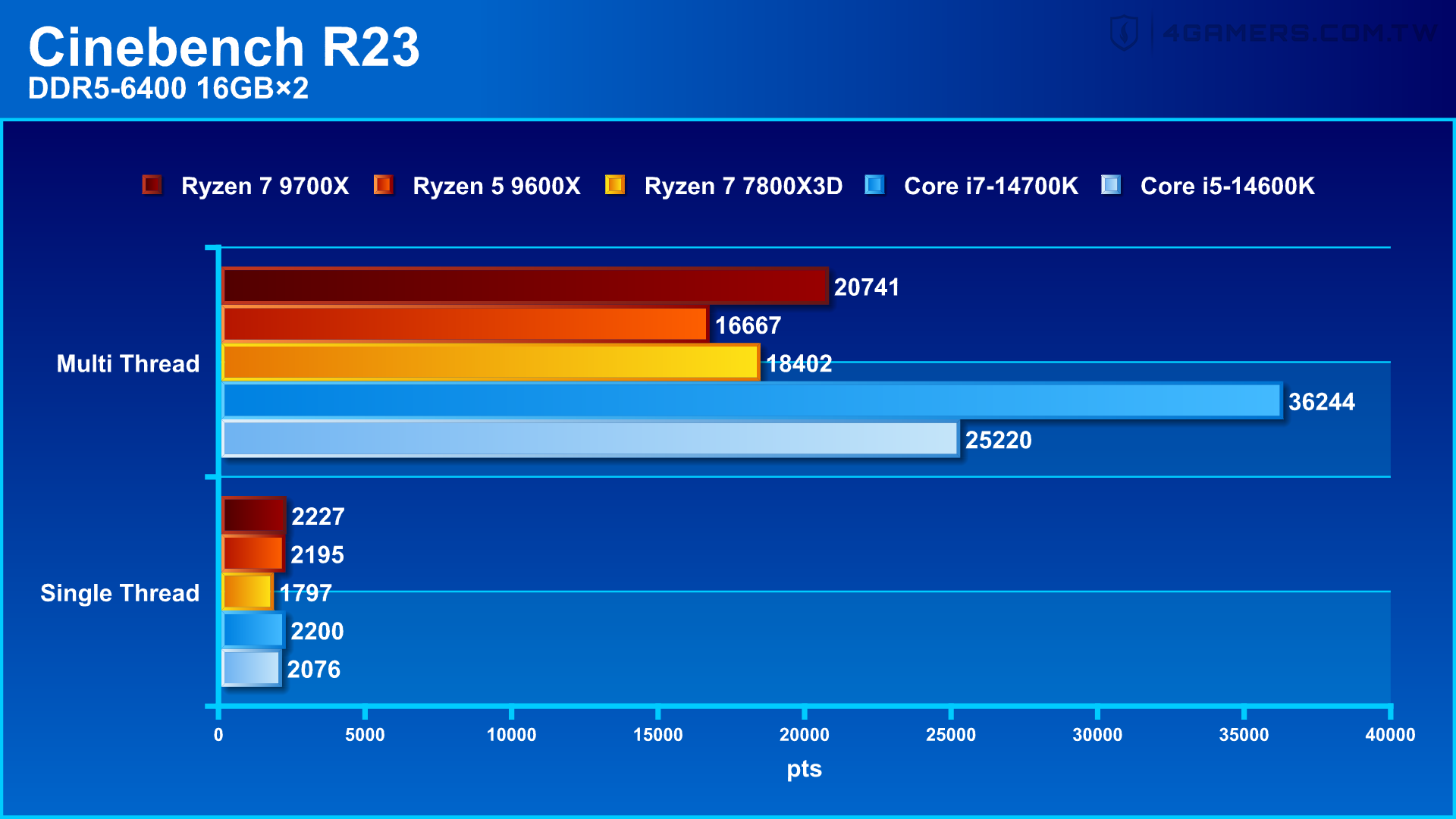
Task: Click the value label '2200'
Action: point(317,632)
